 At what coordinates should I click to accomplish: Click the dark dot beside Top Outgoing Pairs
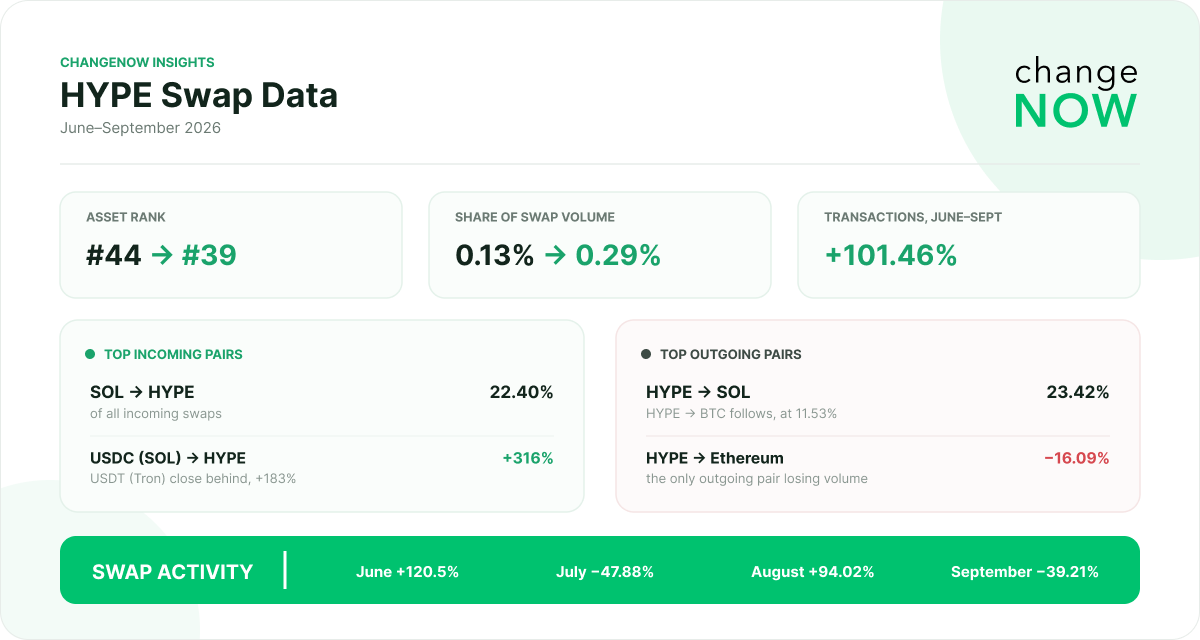click(646, 354)
